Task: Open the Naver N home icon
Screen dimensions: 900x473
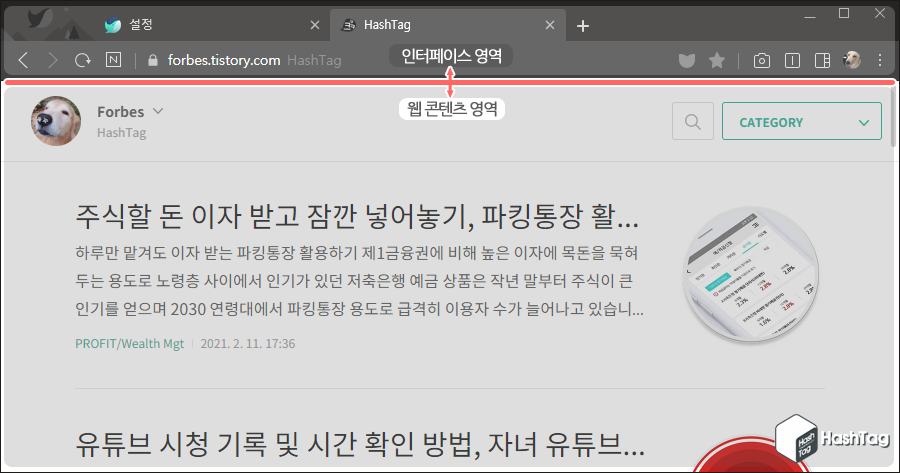Action: [114, 60]
